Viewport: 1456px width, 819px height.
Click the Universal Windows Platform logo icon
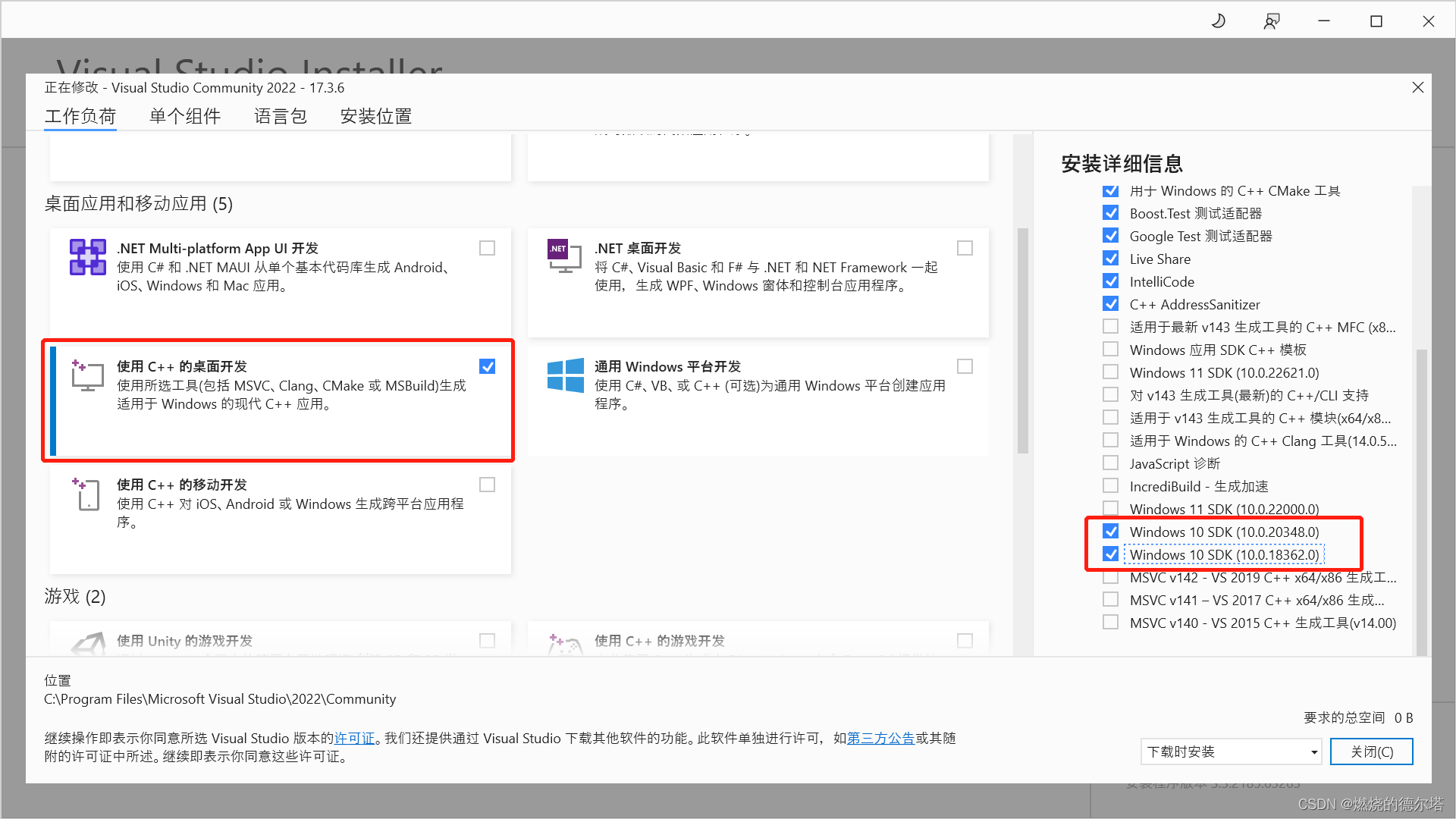565,375
